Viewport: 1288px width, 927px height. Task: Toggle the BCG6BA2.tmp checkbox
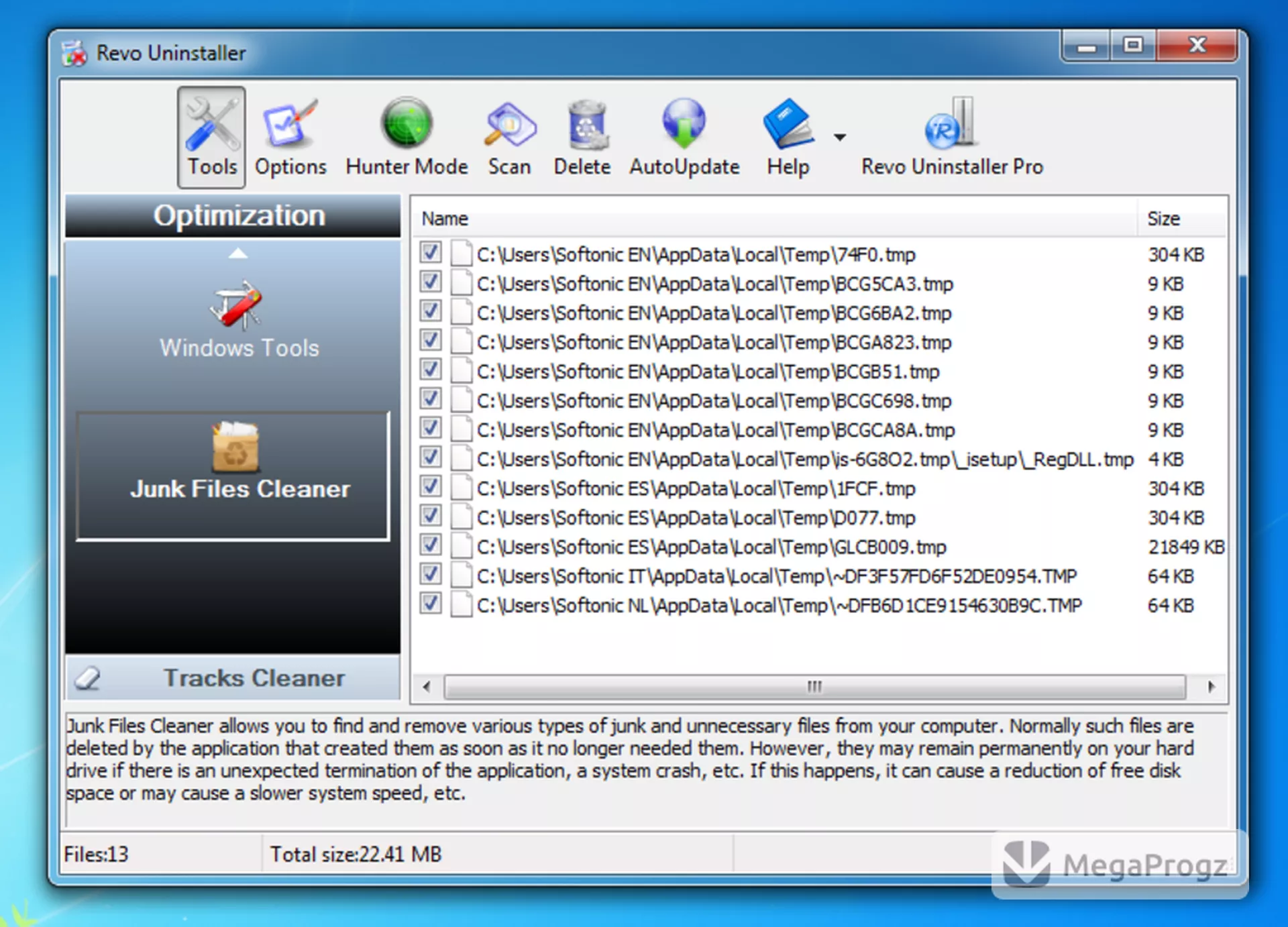click(x=431, y=311)
